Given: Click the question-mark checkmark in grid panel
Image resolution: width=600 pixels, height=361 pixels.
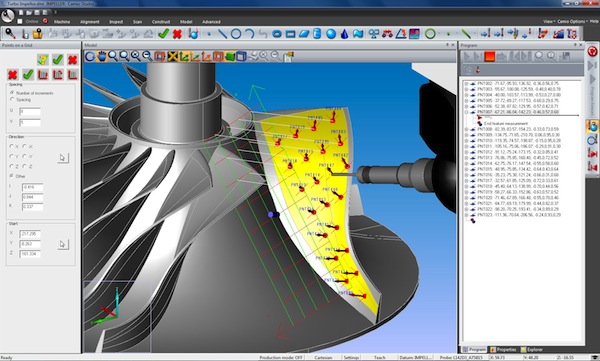Looking at the screenshot, I should tap(43, 59).
